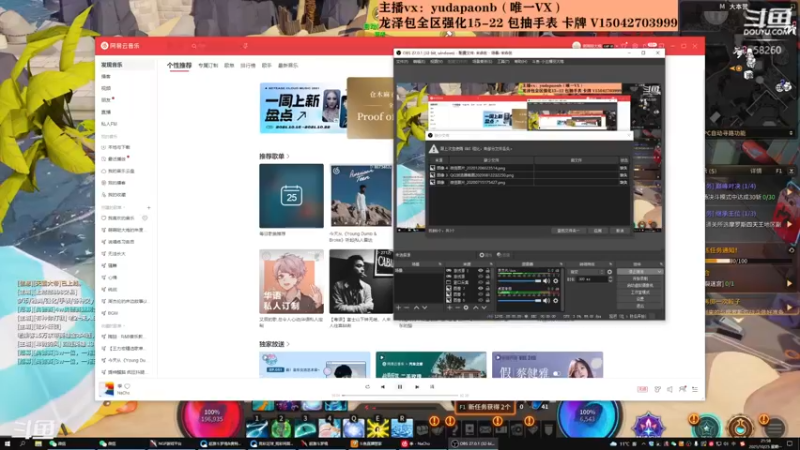Add a new playlist with the sidebar plus icon
Viewport: 800px width, 450px height.
point(148,208)
